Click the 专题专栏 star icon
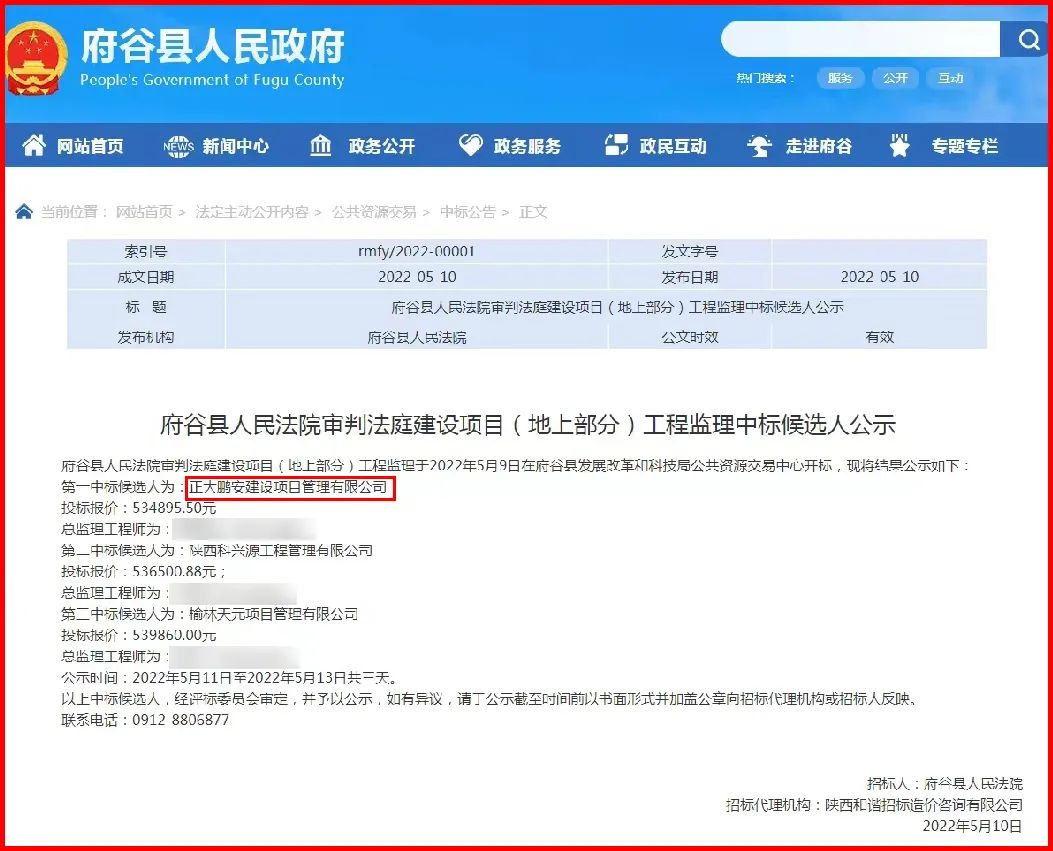The image size is (1053, 851). (x=900, y=146)
